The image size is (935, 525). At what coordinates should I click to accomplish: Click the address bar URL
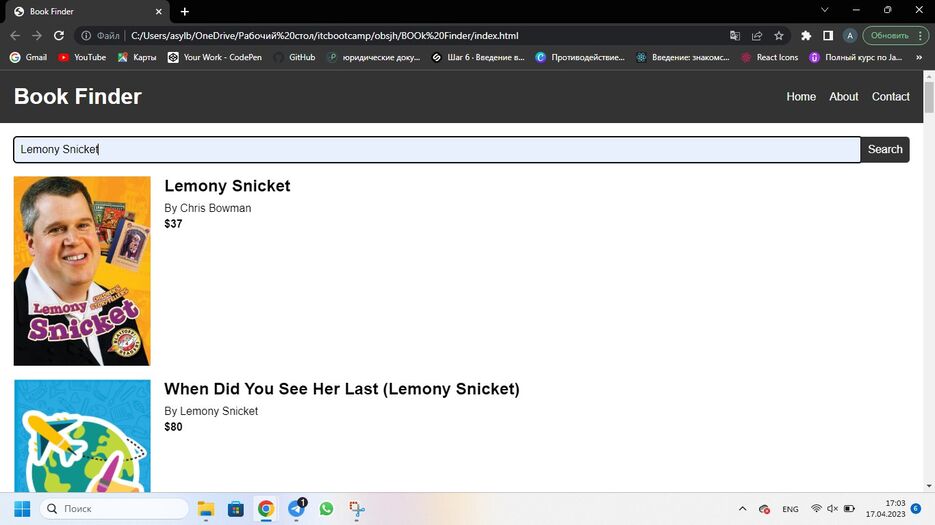point(324,36)
